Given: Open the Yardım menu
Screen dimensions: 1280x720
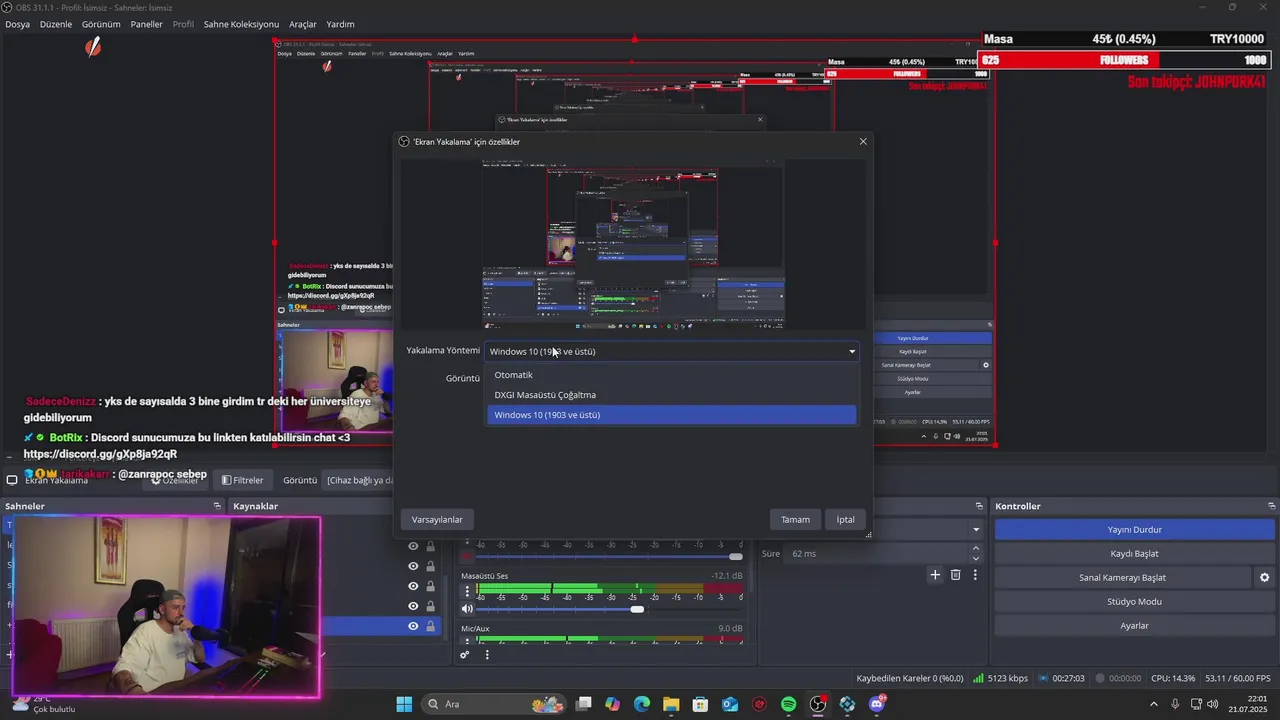Looking at the screenshot, I should point(341,24).
